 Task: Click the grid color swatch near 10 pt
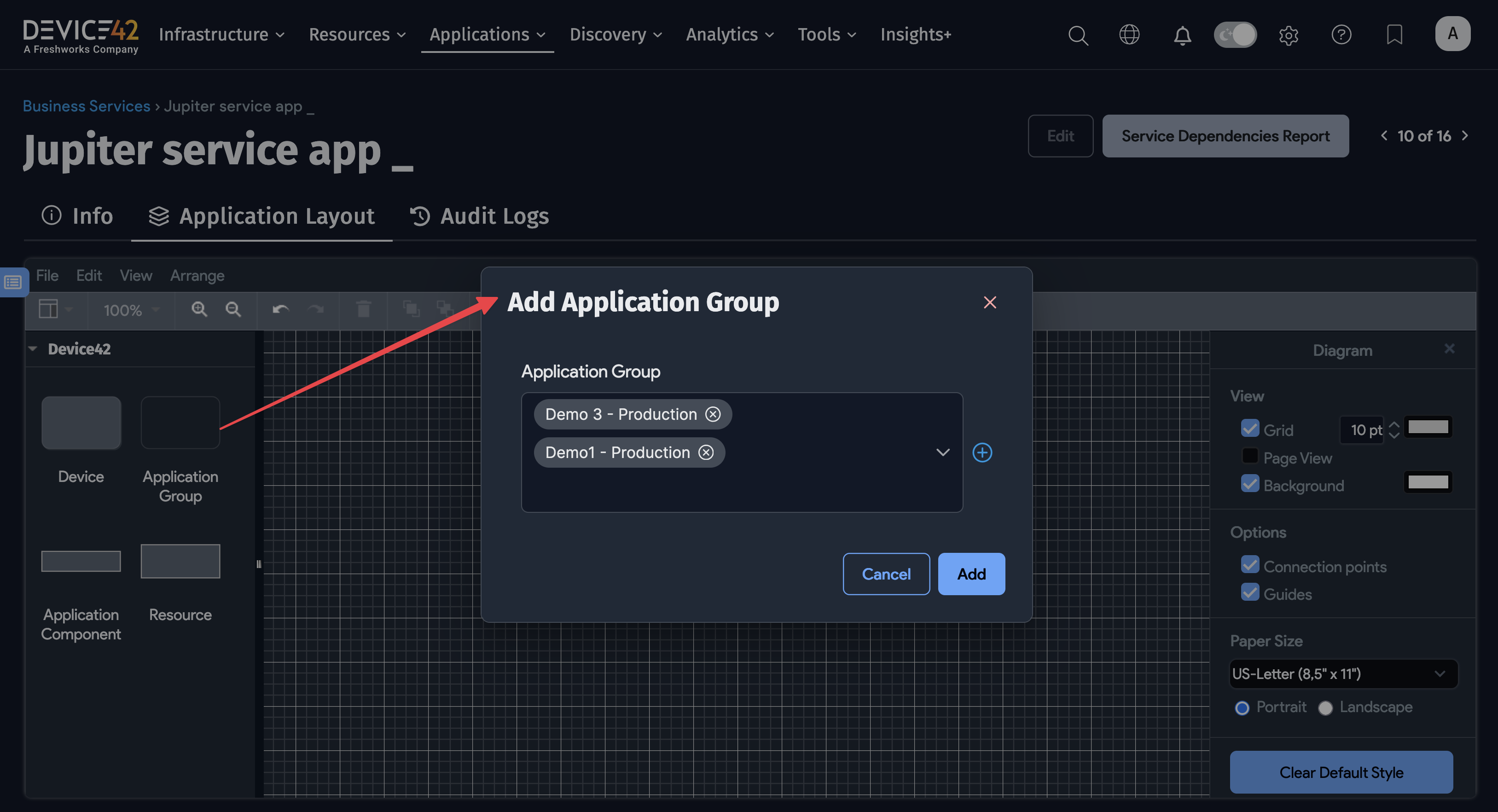point(1428,426)
